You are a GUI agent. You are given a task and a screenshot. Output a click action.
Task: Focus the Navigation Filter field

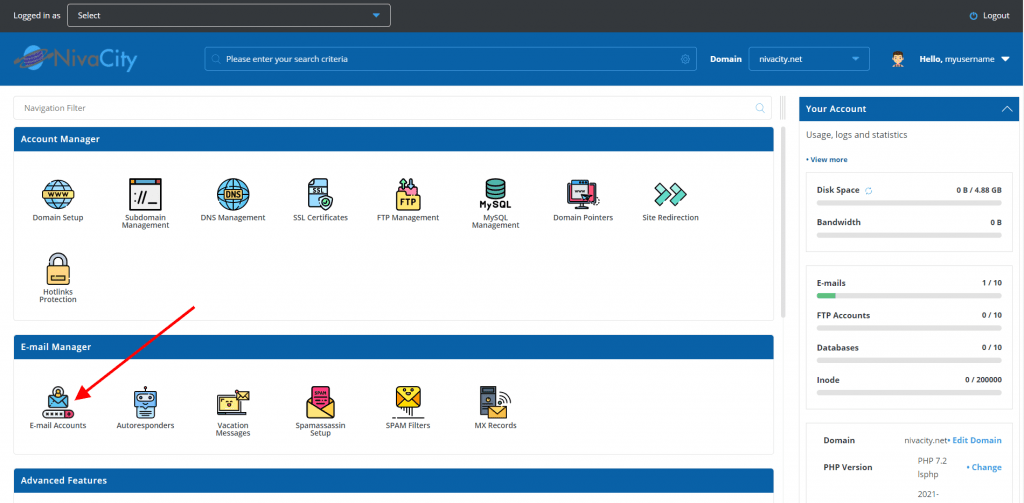392,108
